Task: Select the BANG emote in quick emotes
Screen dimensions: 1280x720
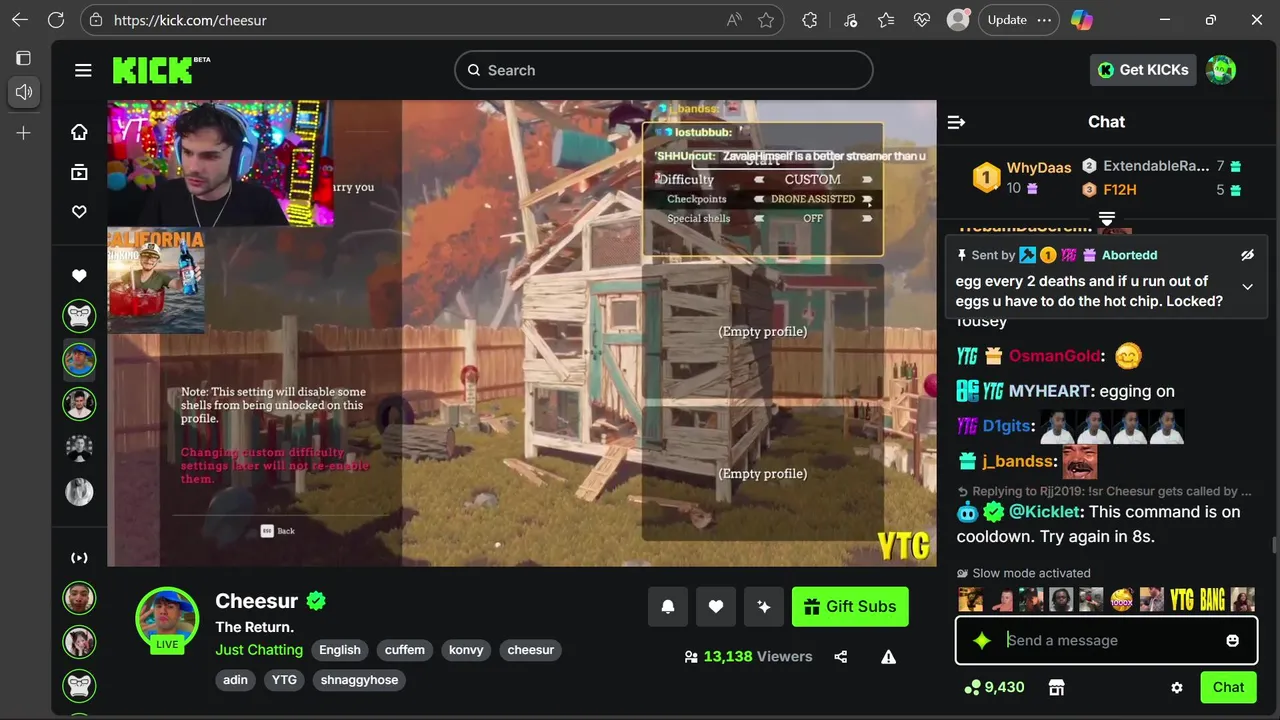Action: coord(1212,599)
